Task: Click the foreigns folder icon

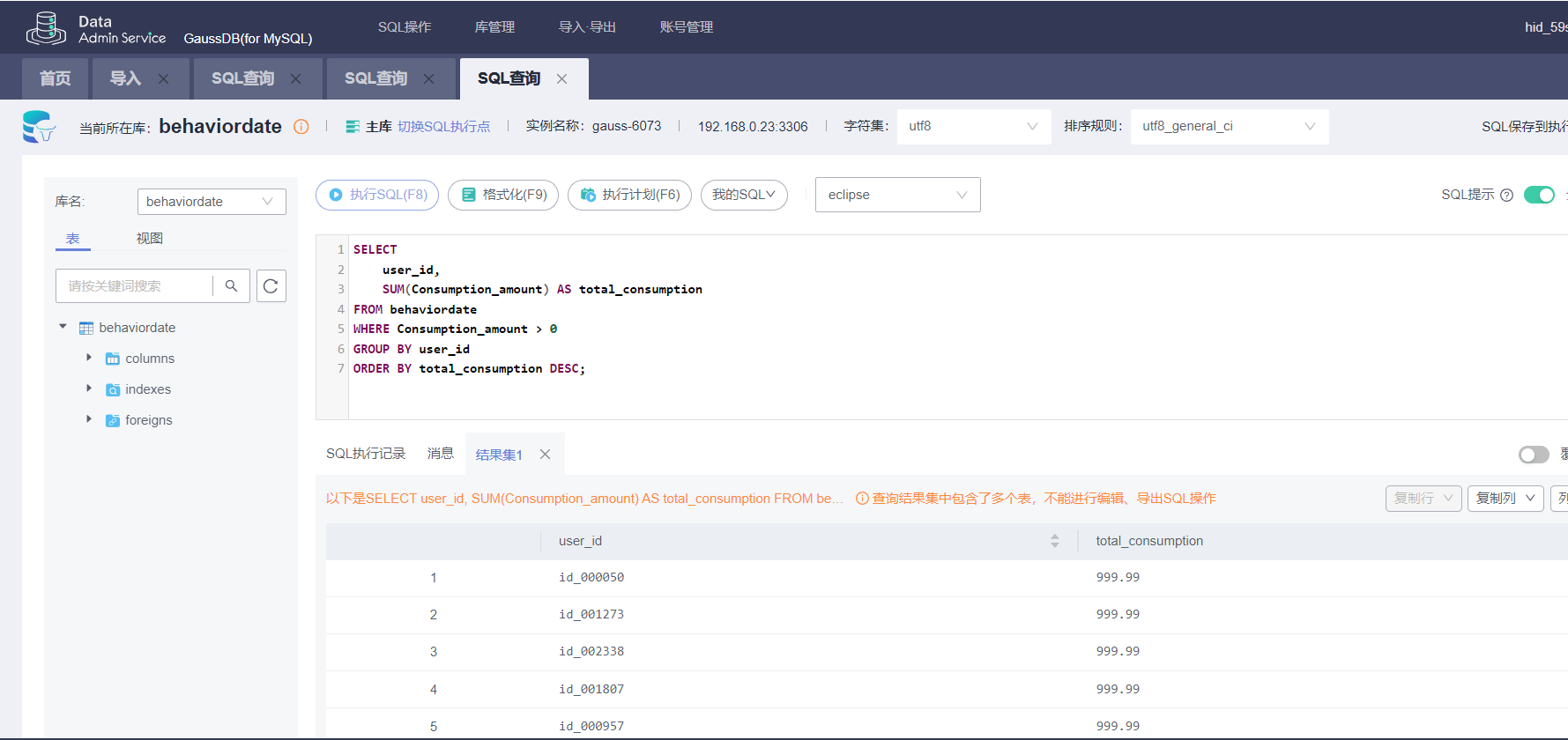Action: click(113, 420)
